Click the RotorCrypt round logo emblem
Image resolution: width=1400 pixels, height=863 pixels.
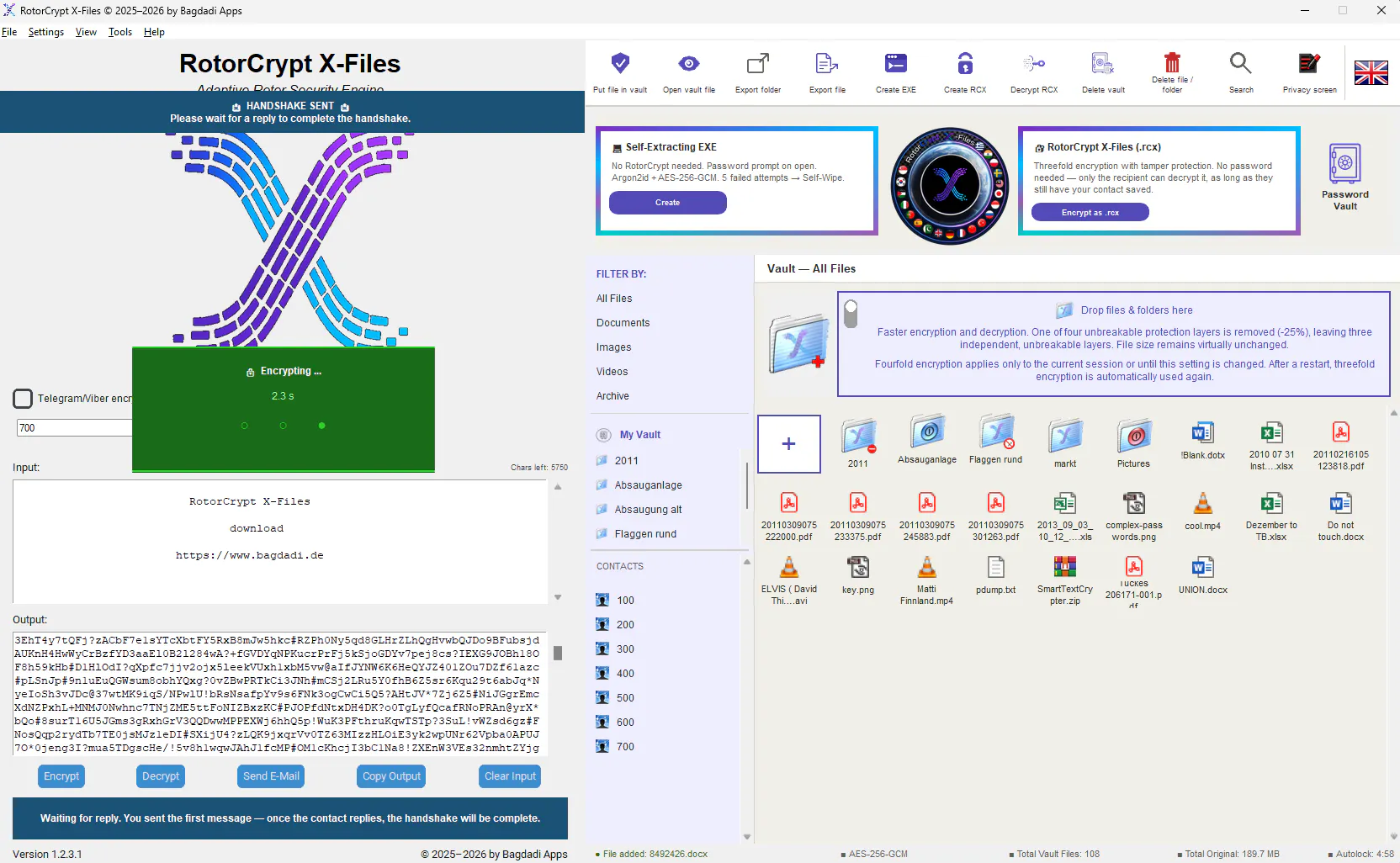pyautogui.click(x=950, y=186)
